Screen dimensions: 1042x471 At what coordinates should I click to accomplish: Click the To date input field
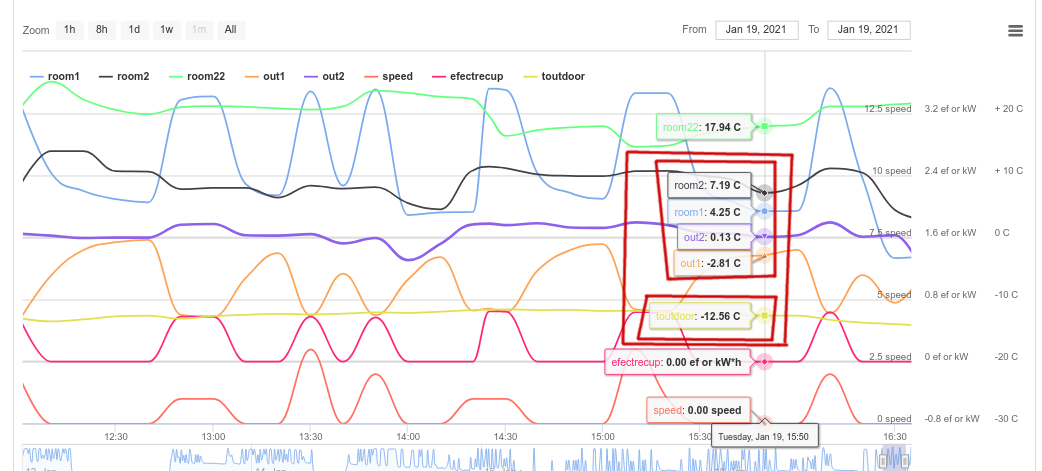tap(868, 30)
